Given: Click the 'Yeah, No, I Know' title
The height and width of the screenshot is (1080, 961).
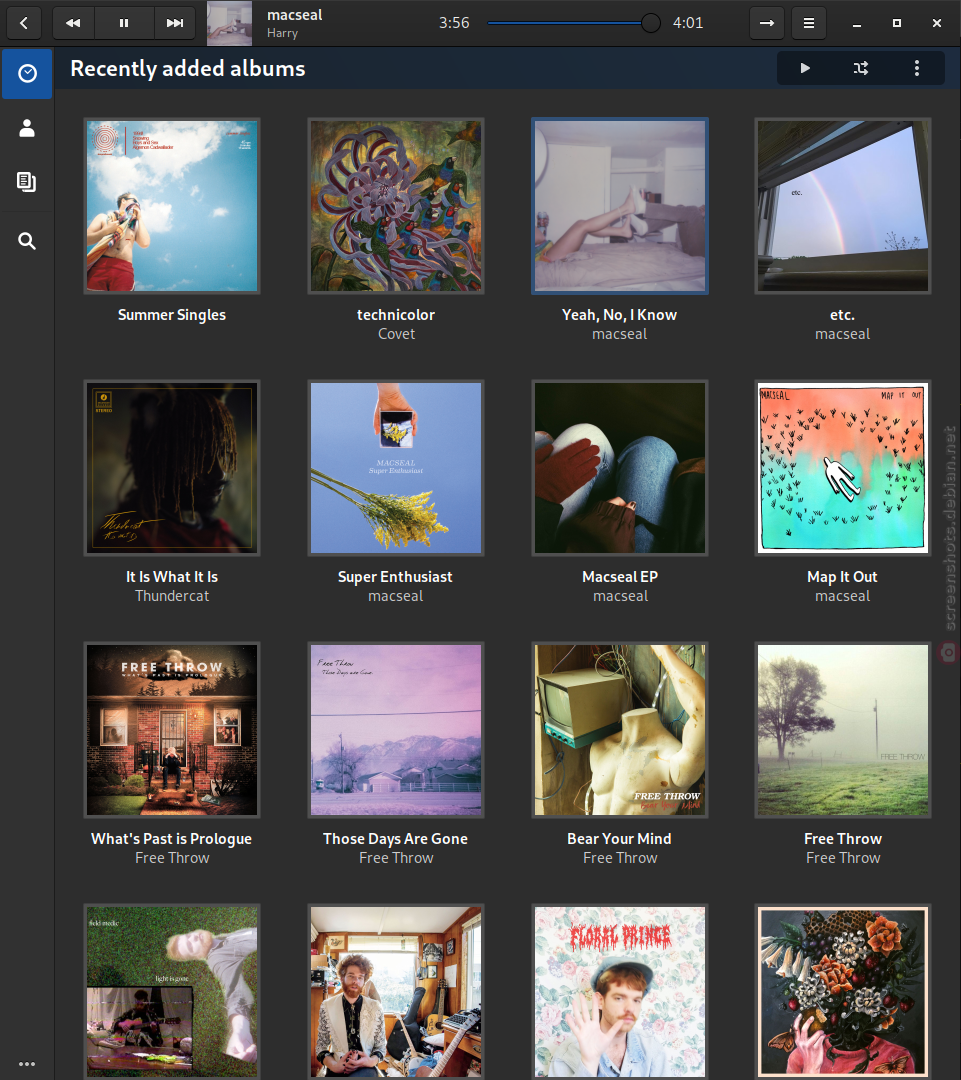Looking at the screenshot, I should 619,315.
